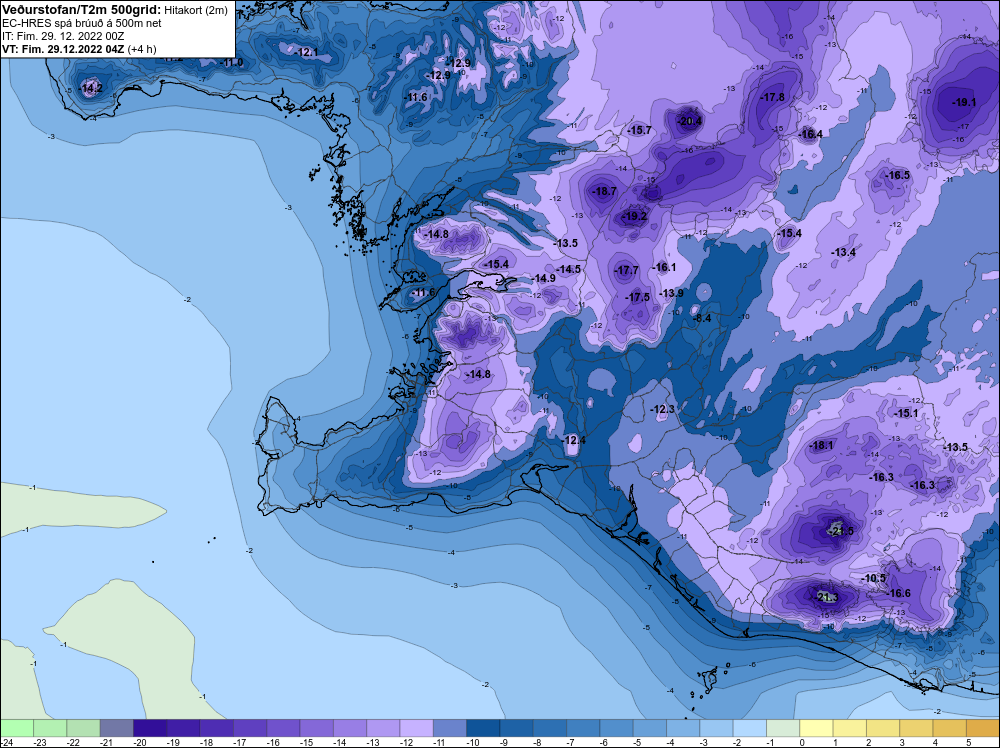Click the -12.4 temperature label
1000x748 pixels.
pos(573,440)
